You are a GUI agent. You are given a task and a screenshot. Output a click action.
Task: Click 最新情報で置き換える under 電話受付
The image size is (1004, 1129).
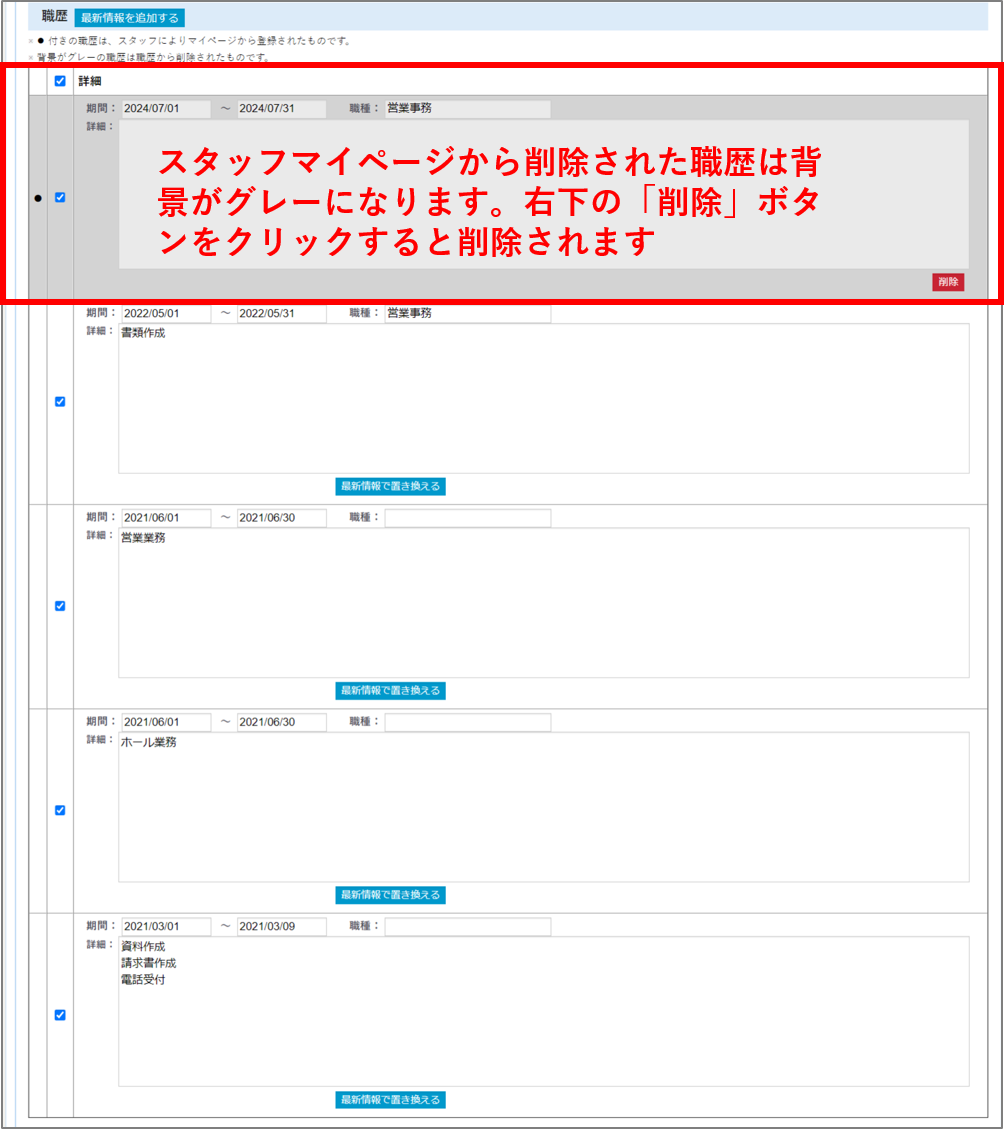[390, 1100]
